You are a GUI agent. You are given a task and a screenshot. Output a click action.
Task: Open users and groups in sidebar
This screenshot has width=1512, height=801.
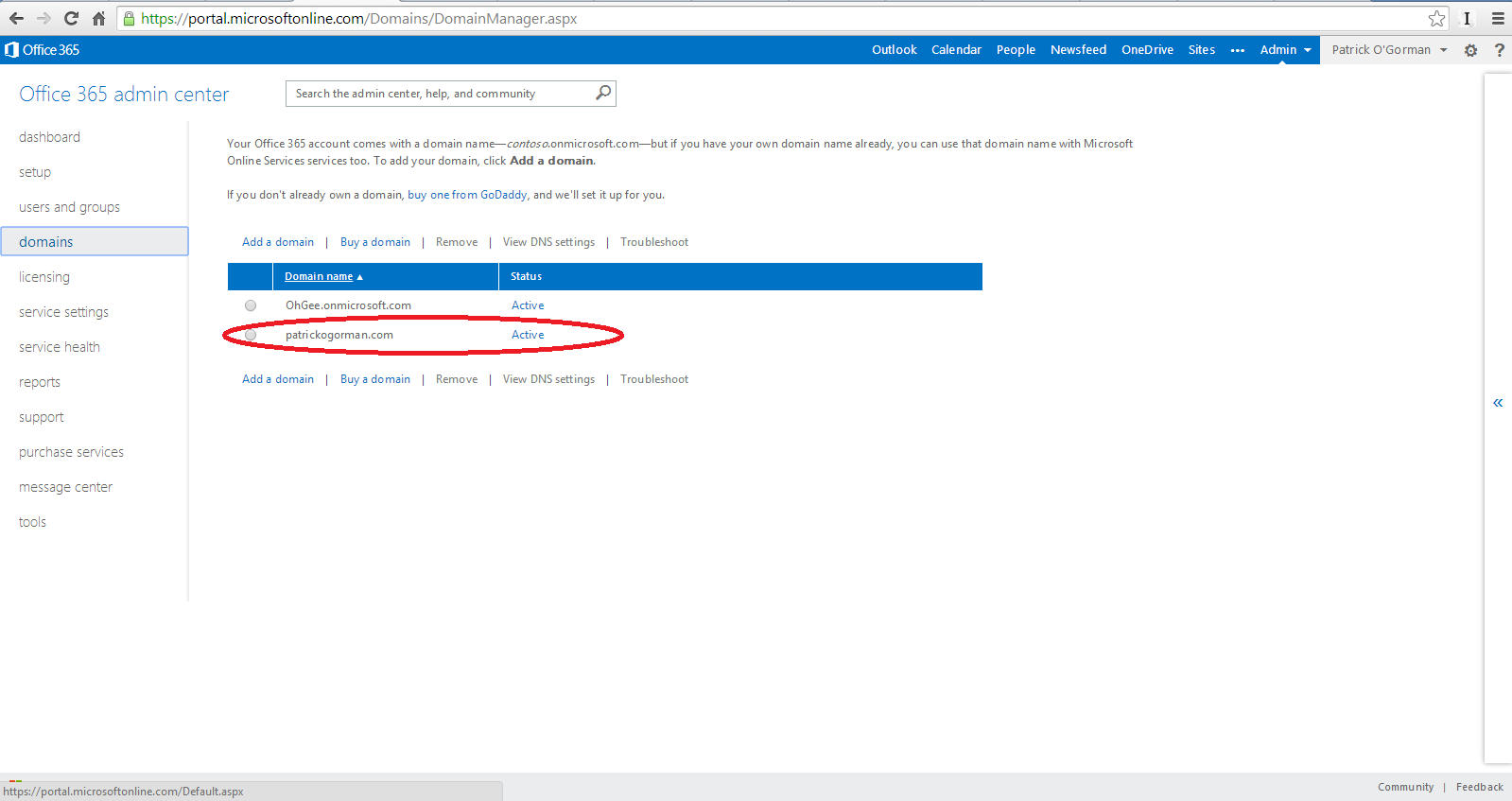[69, 207]
